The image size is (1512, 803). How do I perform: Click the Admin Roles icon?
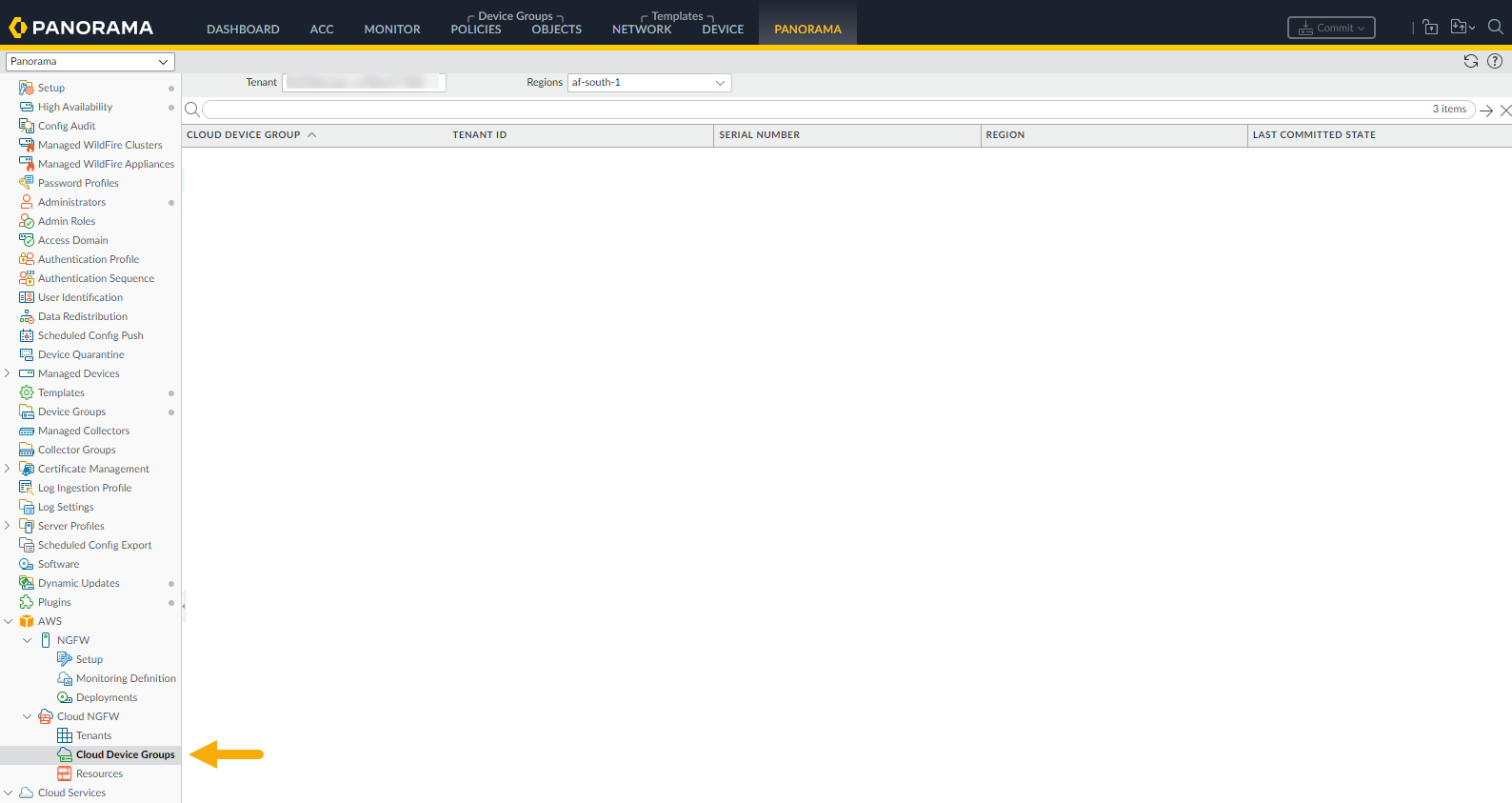click(x=27, y=221)
